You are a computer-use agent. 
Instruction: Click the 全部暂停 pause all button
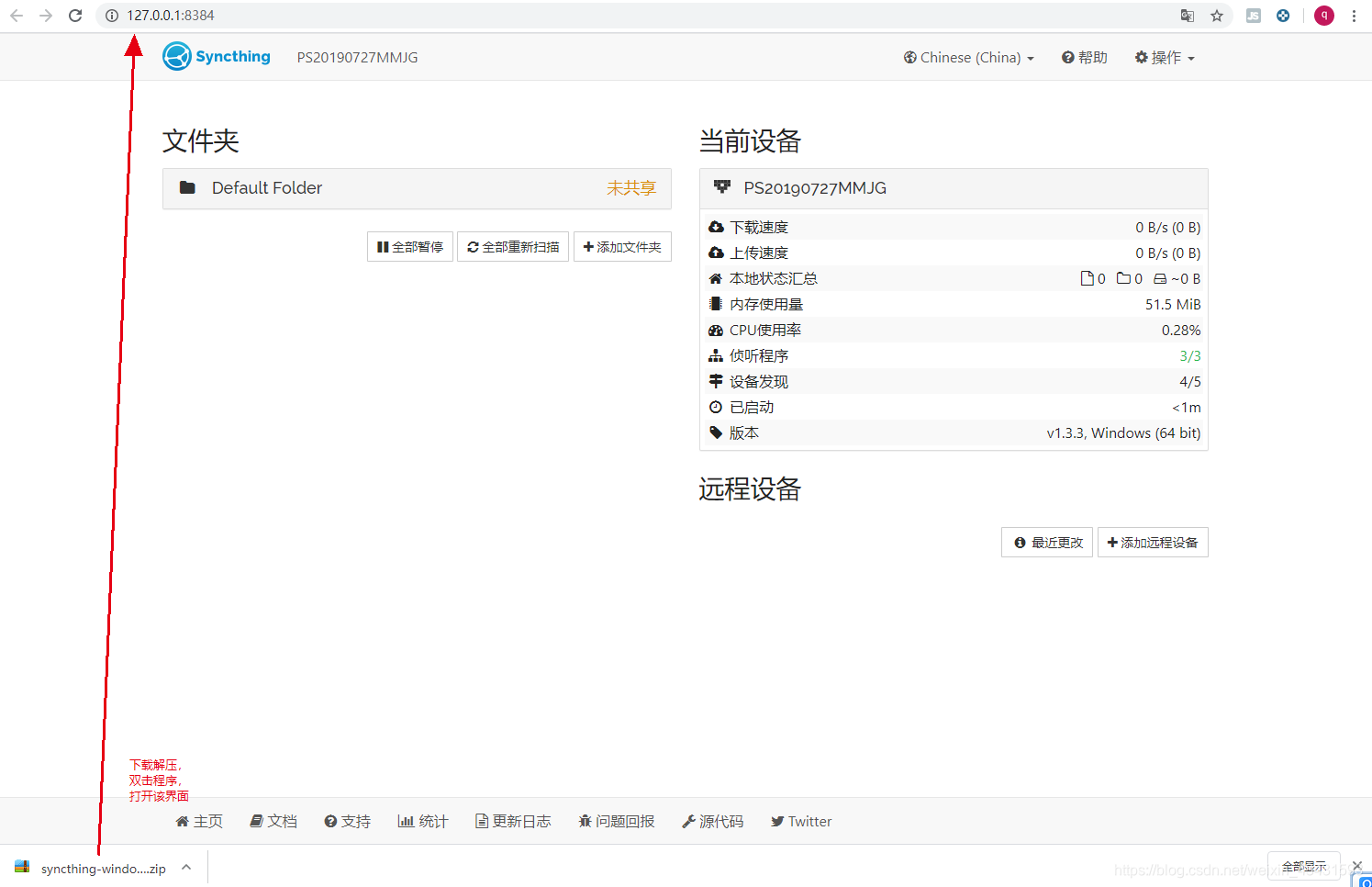pyautogui.click(x=410, y=247)
